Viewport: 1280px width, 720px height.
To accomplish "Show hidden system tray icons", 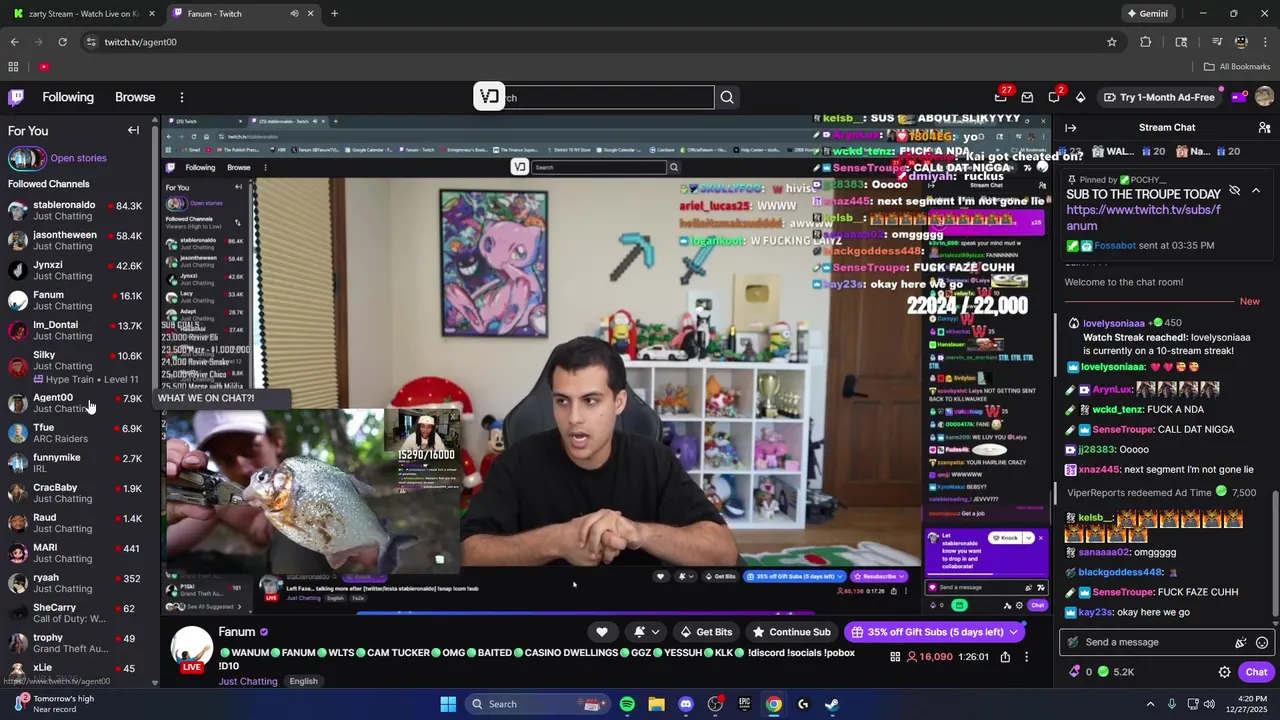I will (1150, 704).
